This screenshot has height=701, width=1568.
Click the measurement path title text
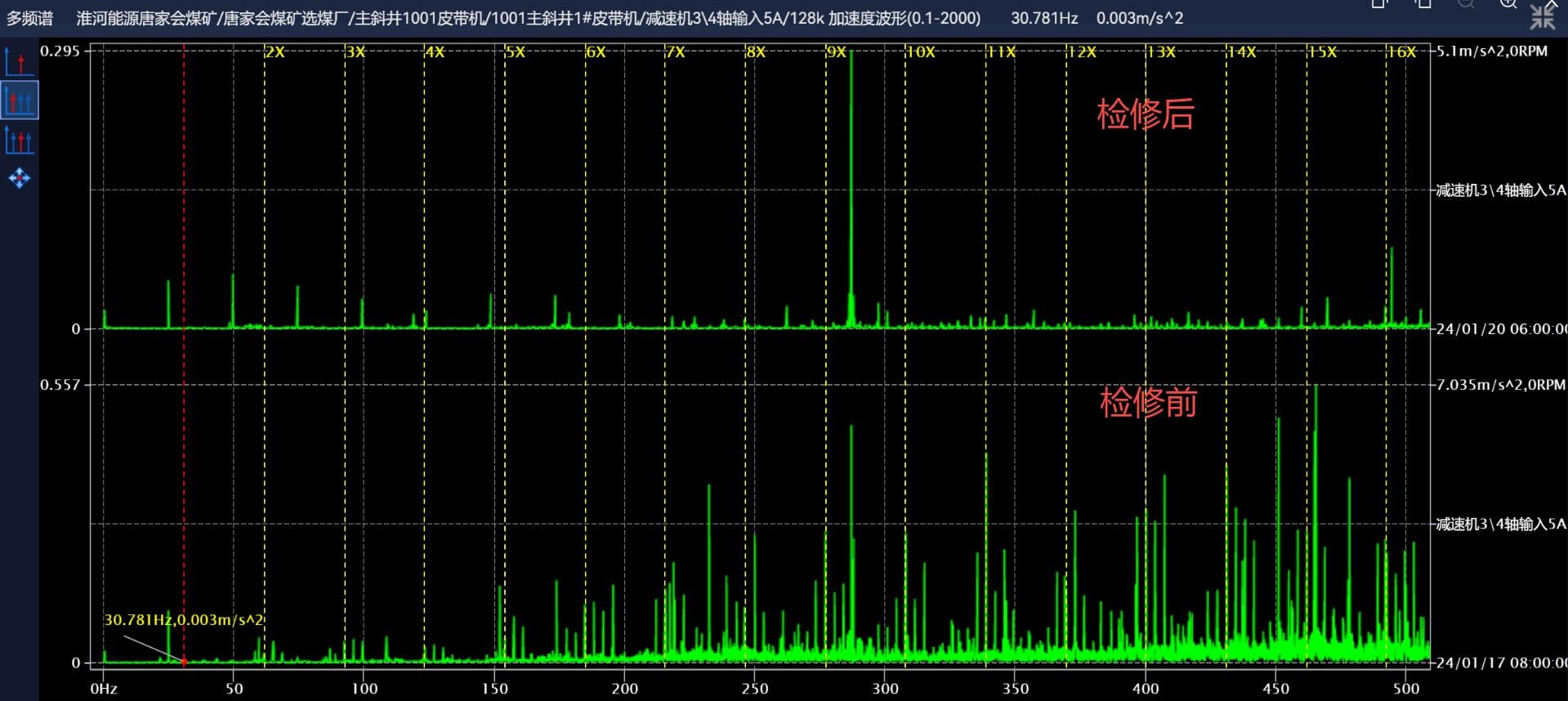[x=528, y=18]
